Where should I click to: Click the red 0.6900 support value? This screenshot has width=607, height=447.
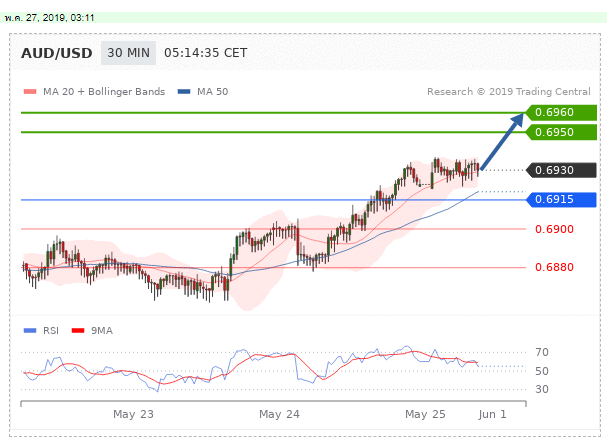point(554,229)
